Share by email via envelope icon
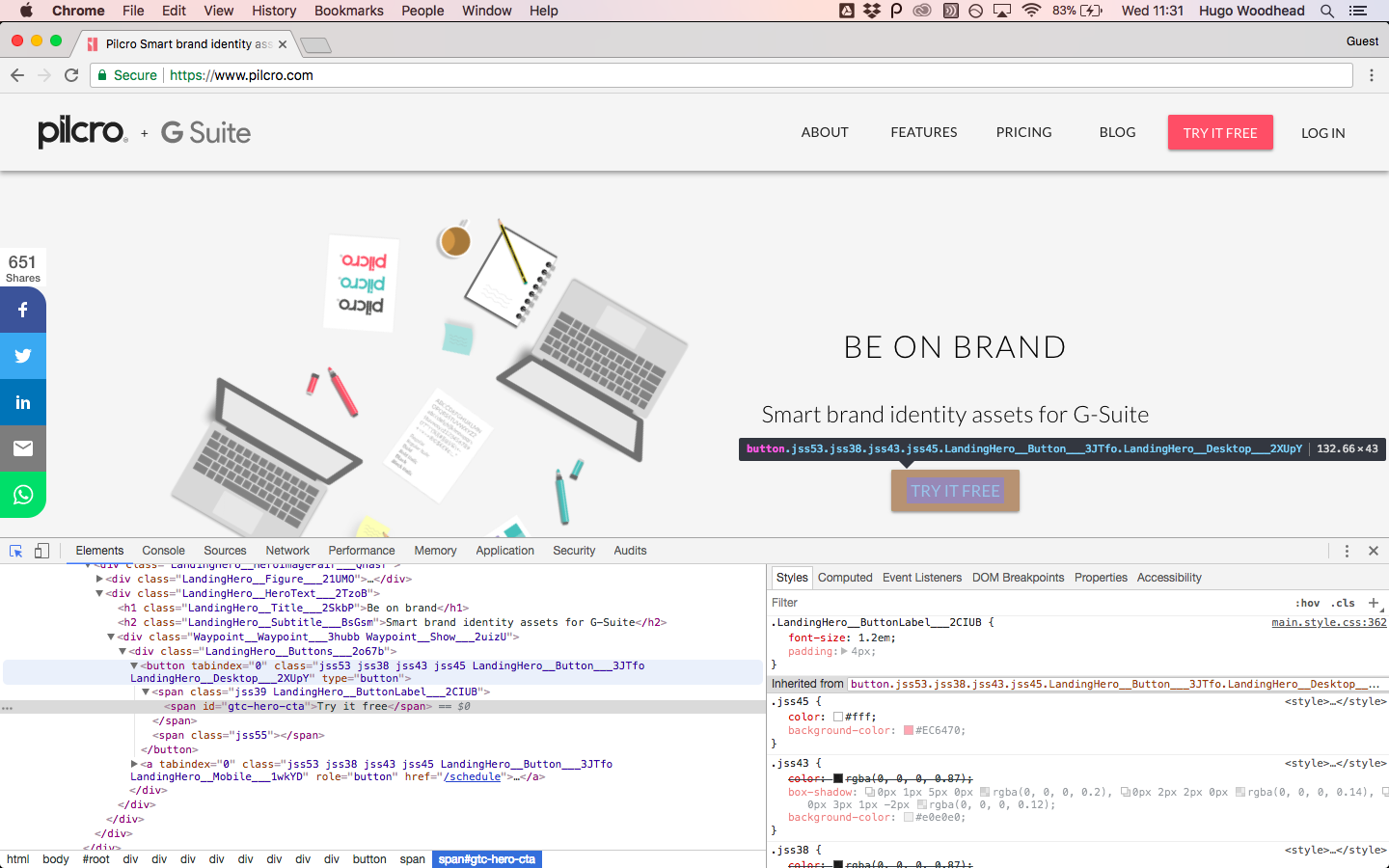The height and width of the screenshot is (868, 1389). 23,448
